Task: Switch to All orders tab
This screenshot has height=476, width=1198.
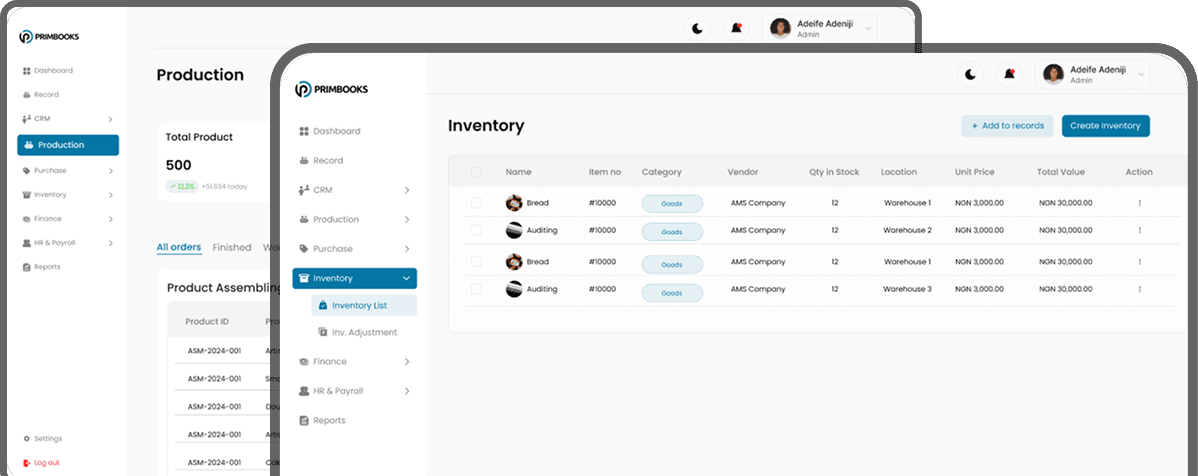Action: [x=179, y=248]
